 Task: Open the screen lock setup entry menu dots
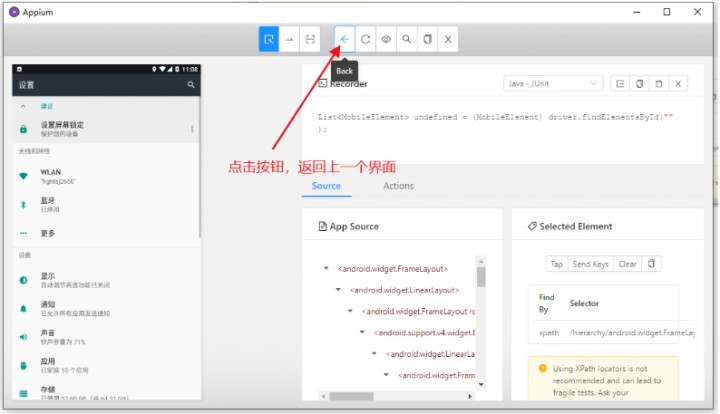tap(192, 129)
